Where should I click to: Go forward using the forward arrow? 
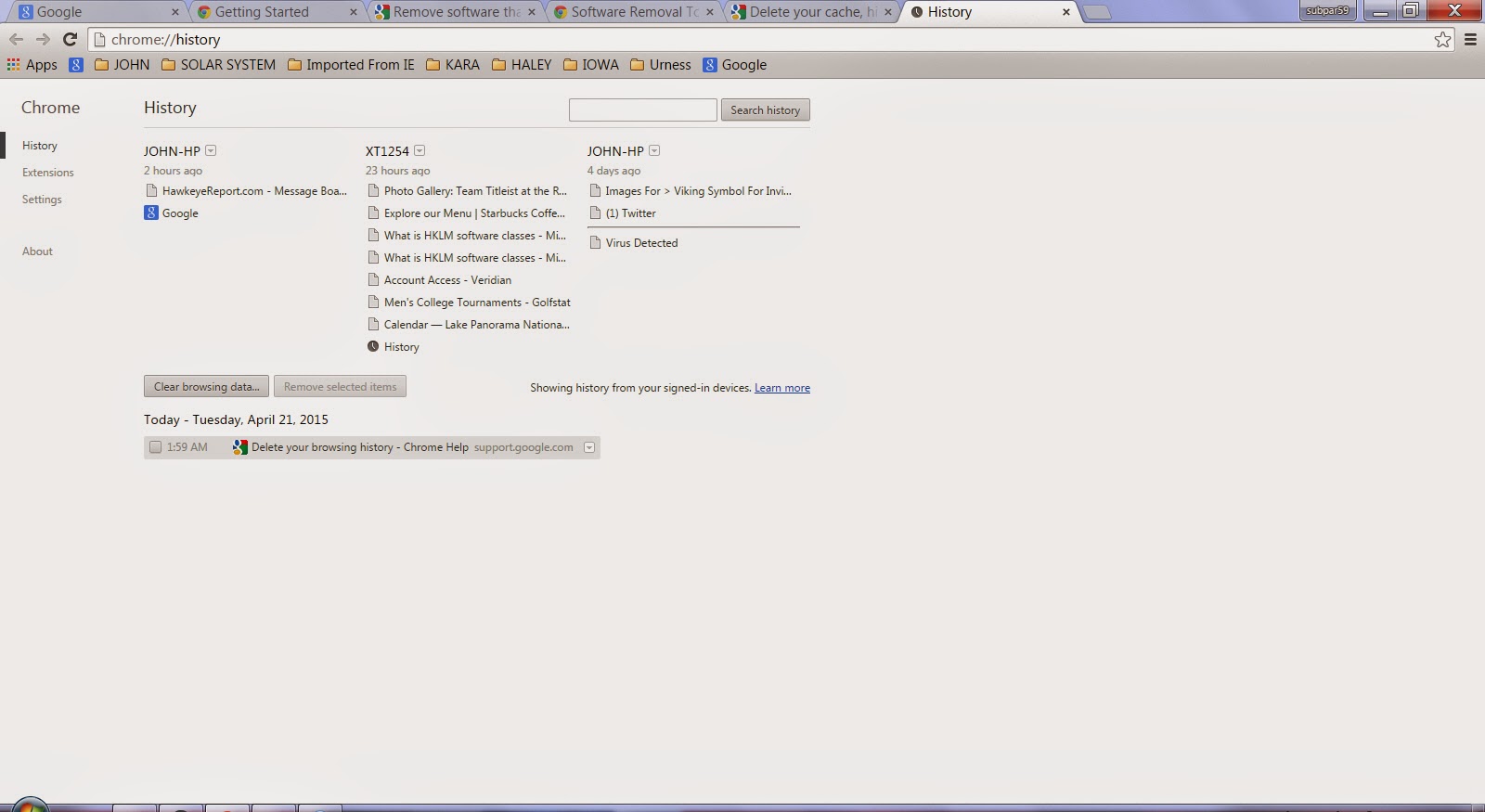click(43, 39)
